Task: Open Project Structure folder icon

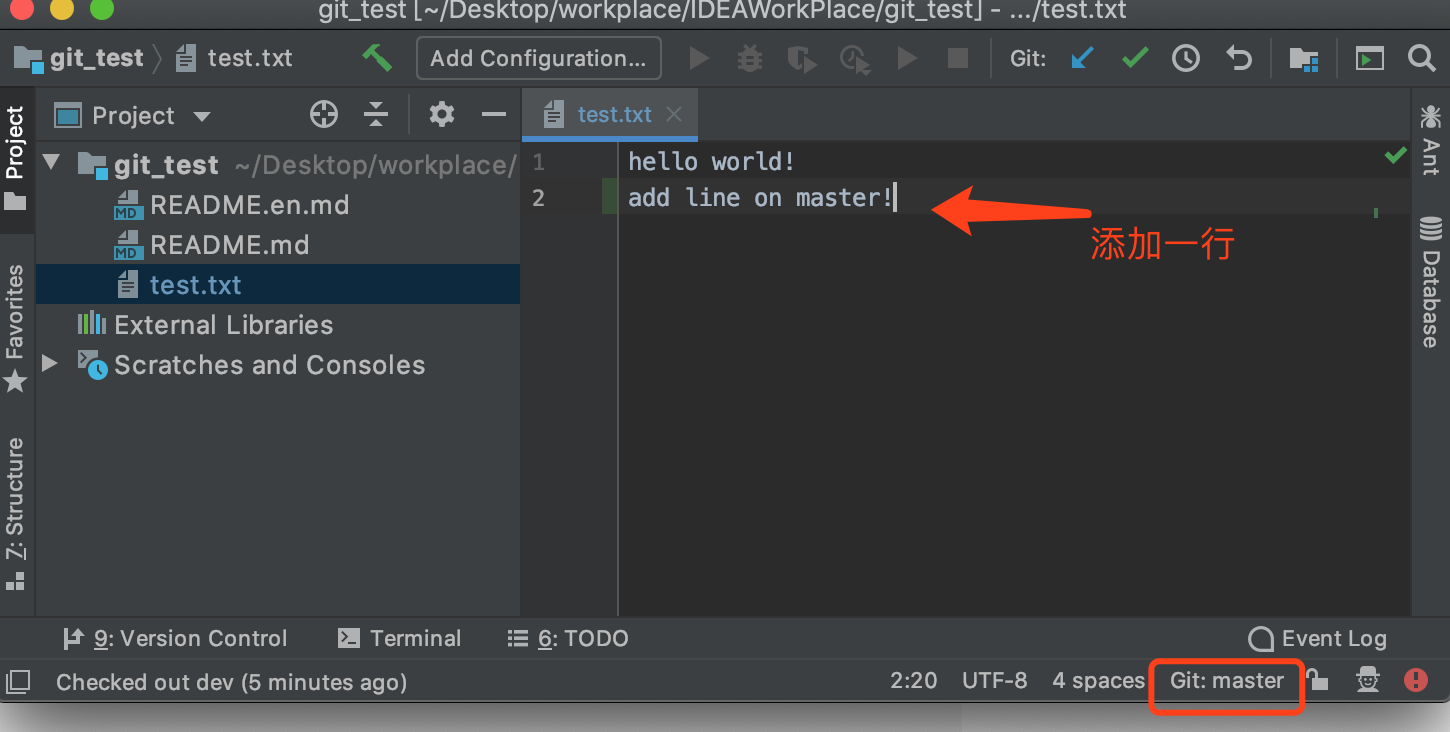Action: (x=1304, y=58)
